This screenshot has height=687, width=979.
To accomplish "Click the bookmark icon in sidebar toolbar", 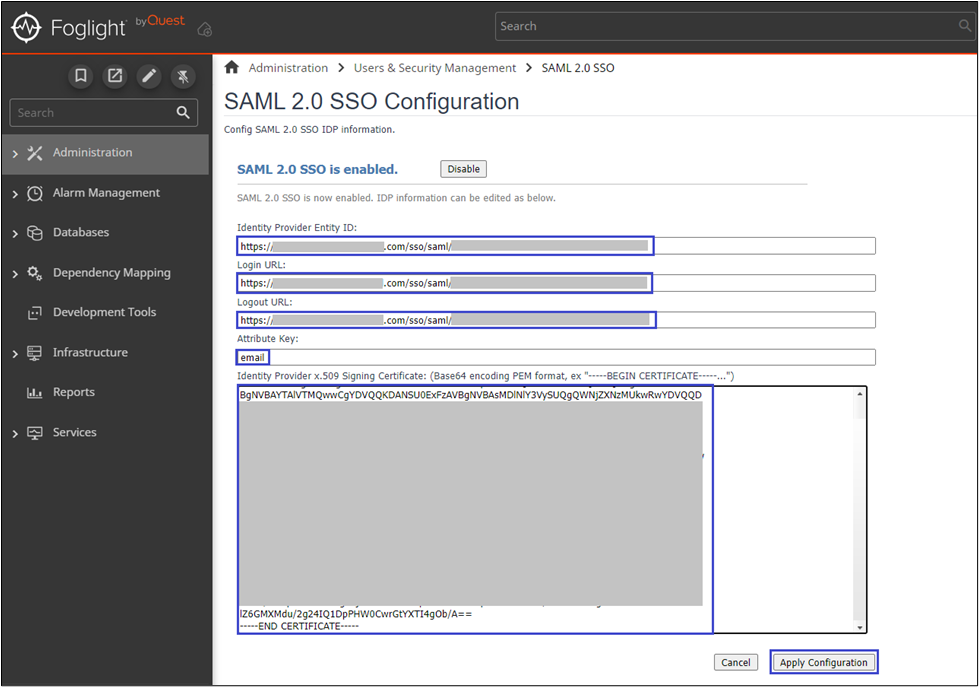I will click(81, 76).
